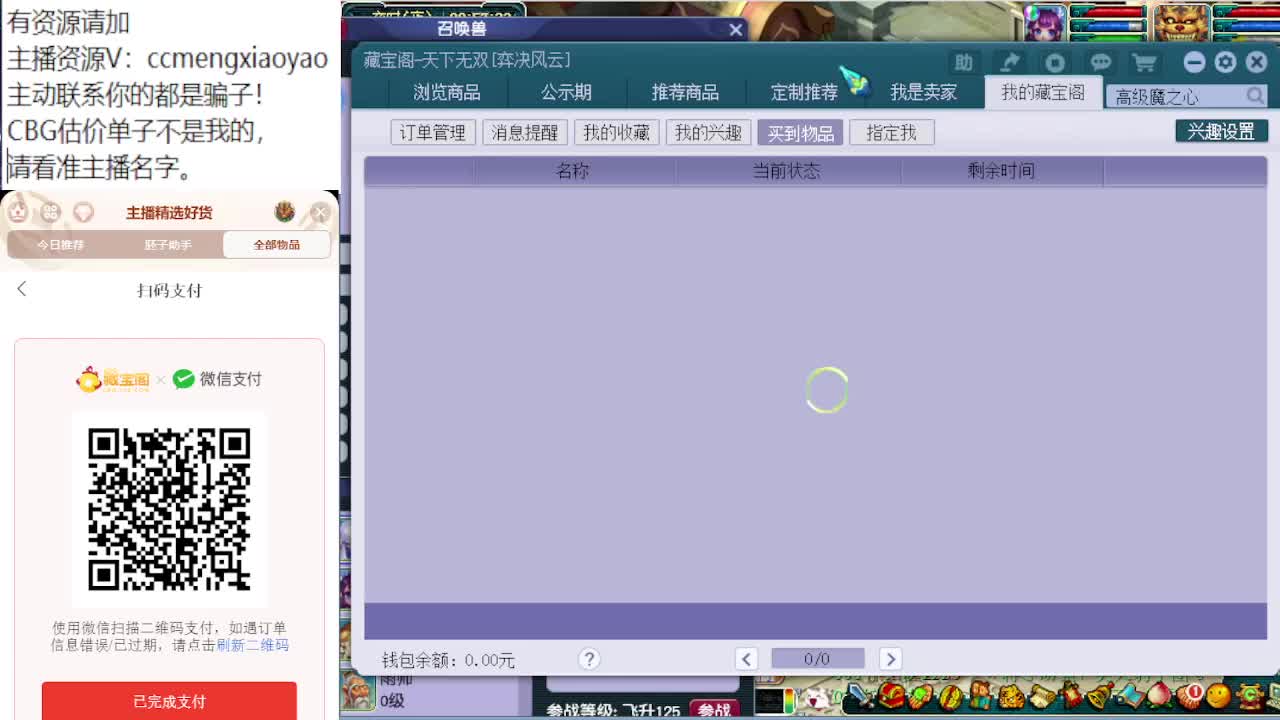The width and height of the screenshot is (1280, 720).
Task: Minimize the Cangbaoge window
Action: pos(1194,62)
